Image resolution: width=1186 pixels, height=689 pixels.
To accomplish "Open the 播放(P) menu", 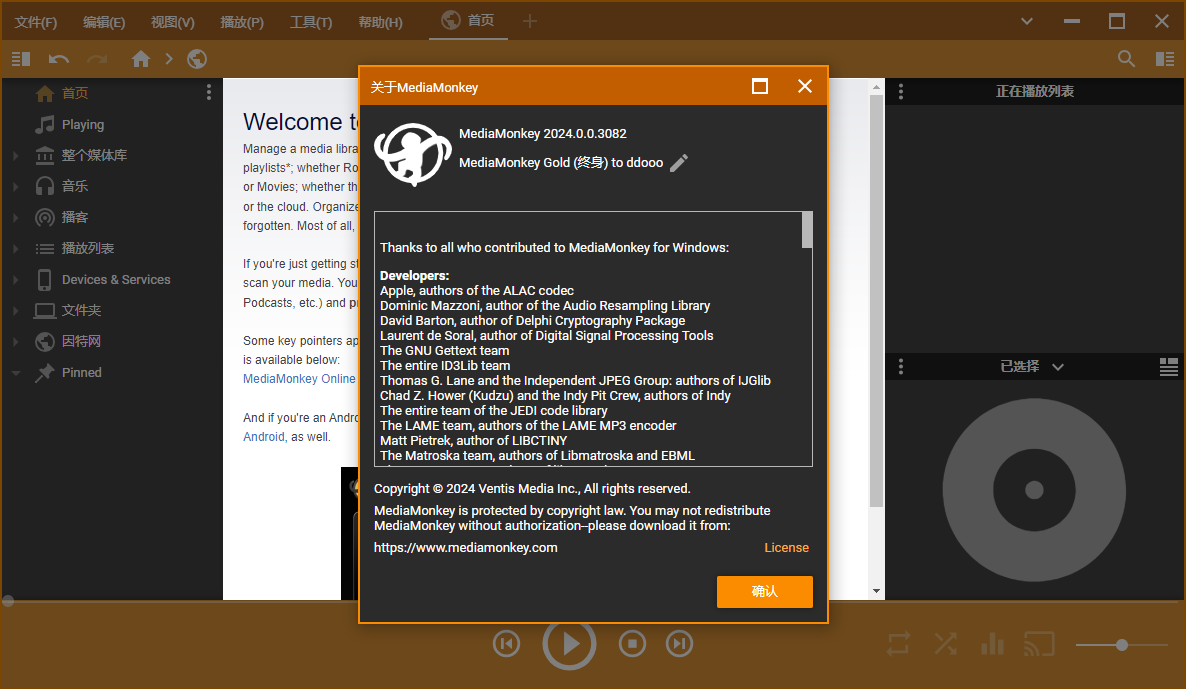I will (242, 22).
